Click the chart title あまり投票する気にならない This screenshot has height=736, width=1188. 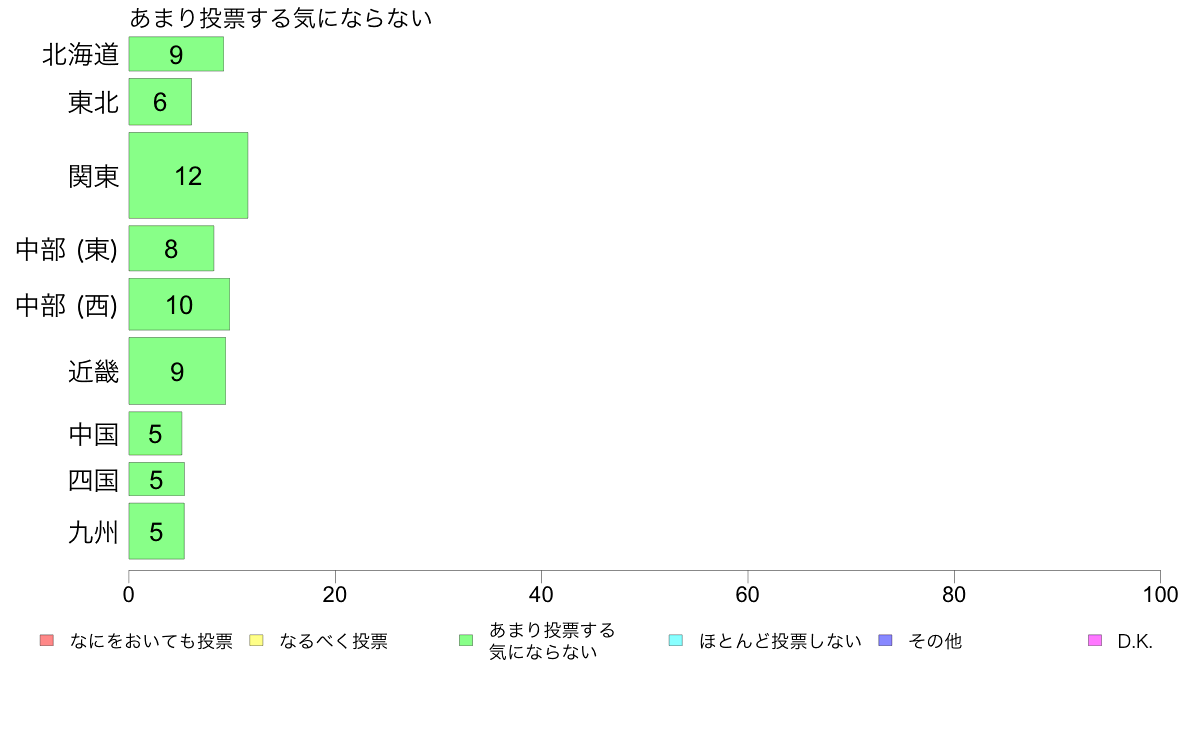(x=280, y=17)
